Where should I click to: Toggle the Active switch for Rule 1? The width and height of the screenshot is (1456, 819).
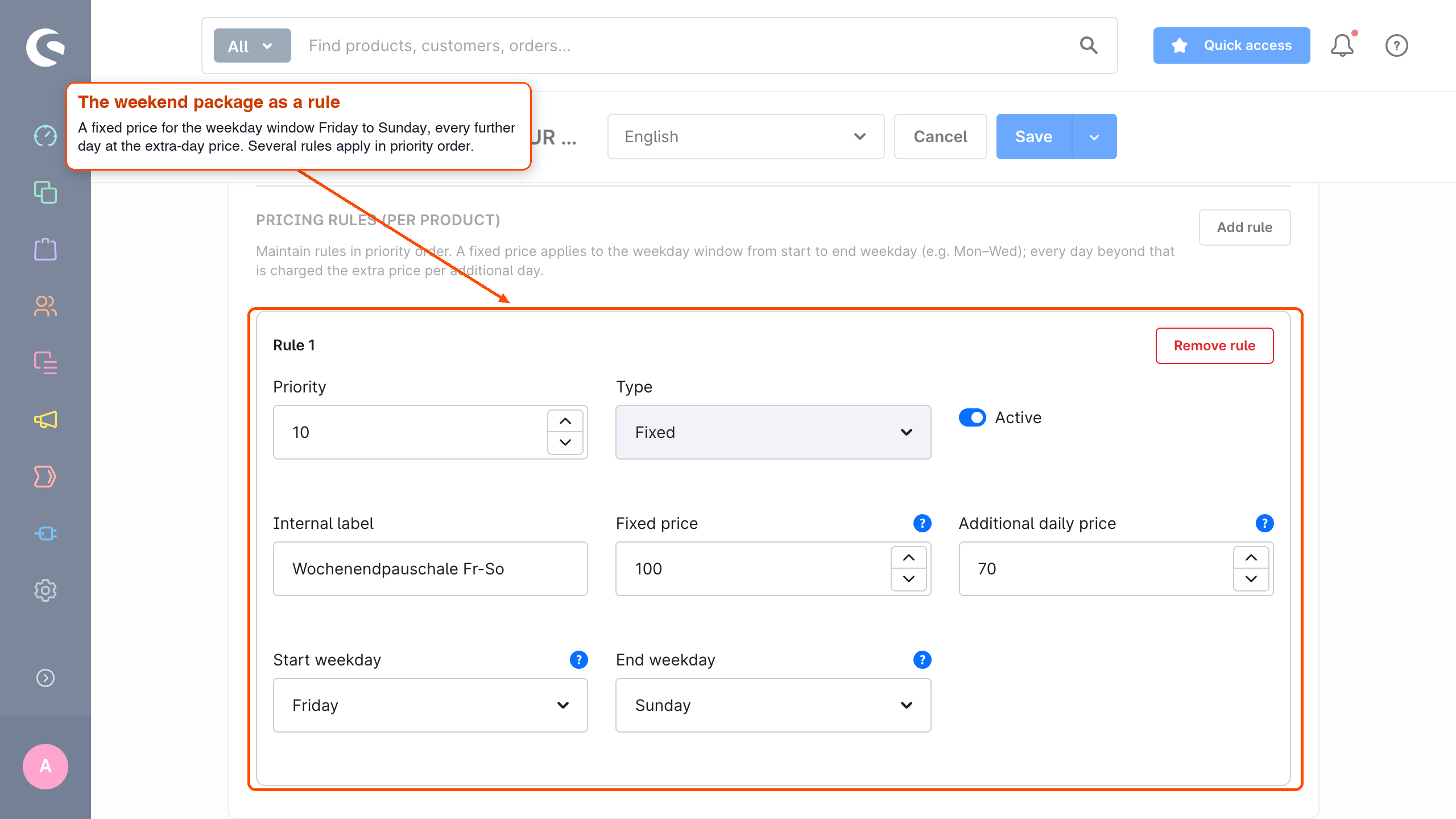tap(973, 417)
